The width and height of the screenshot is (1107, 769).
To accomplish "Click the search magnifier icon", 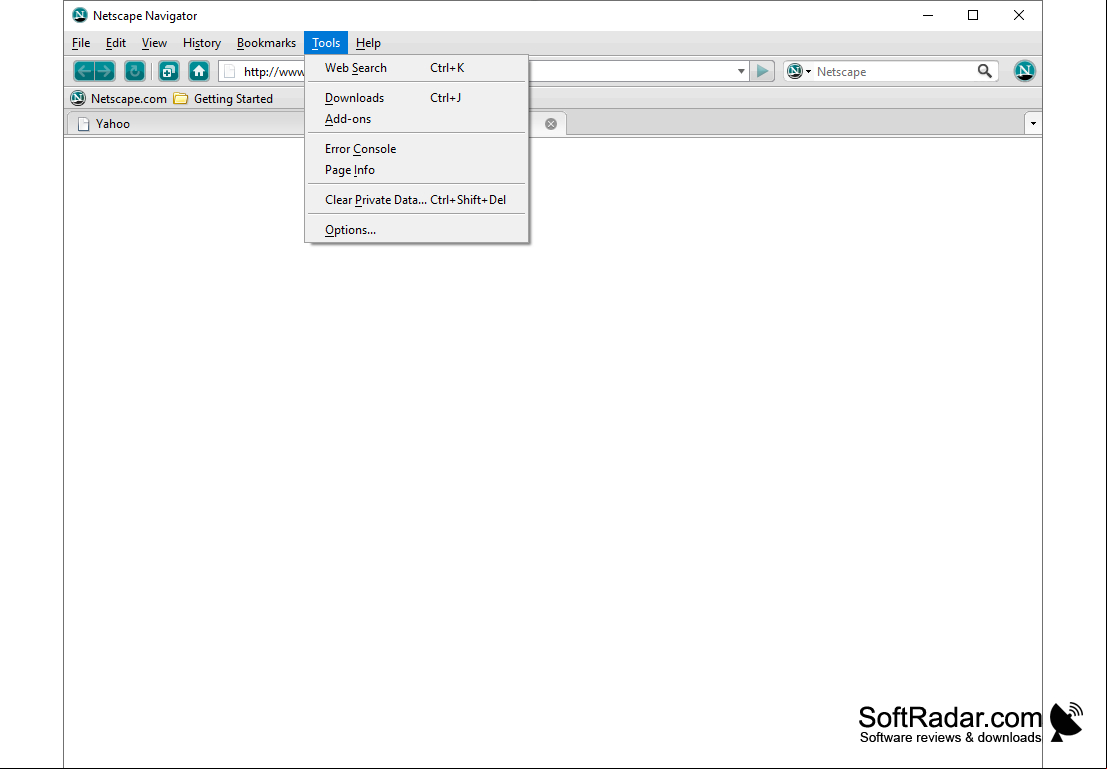I will tap(985, 71).
